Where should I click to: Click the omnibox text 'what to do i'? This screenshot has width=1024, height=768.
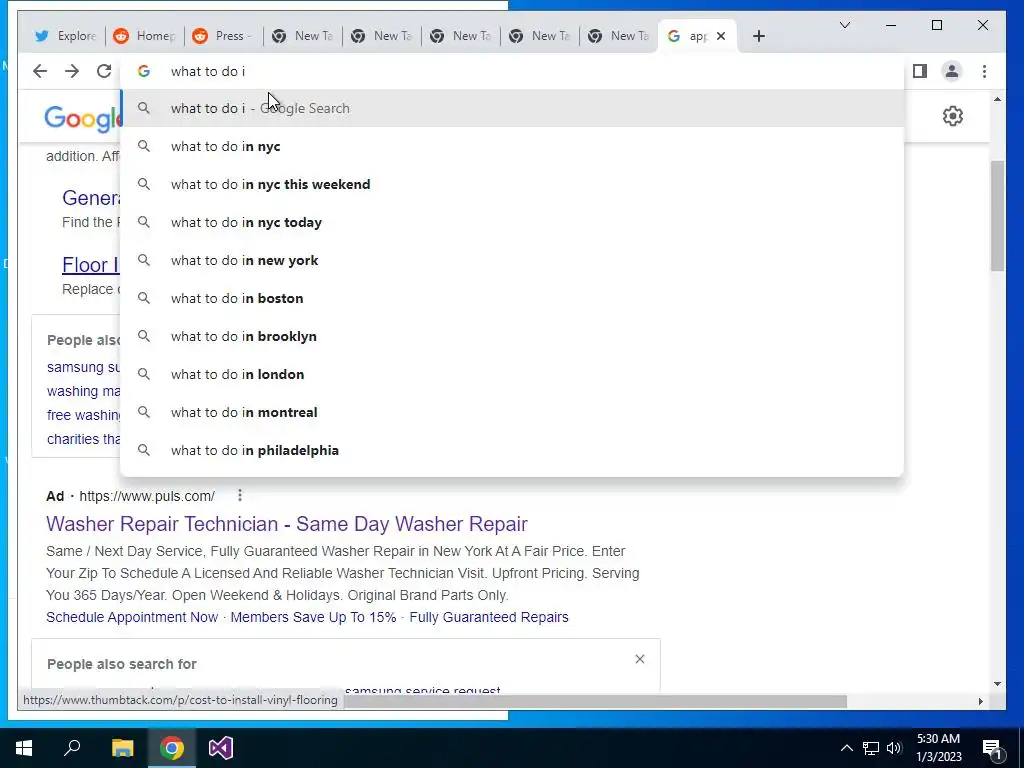click(x=208, y=71)
